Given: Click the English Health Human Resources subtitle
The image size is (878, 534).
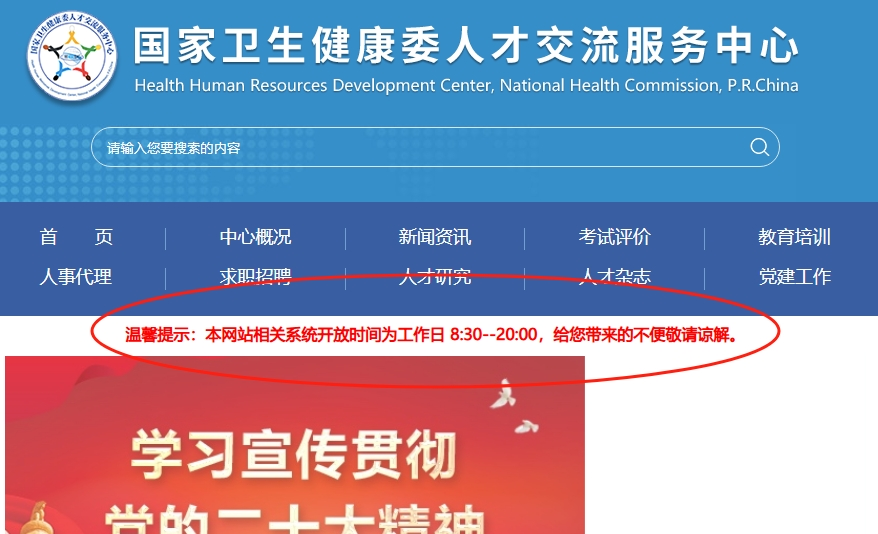Looking at the screenshot, I should point(466,85).
